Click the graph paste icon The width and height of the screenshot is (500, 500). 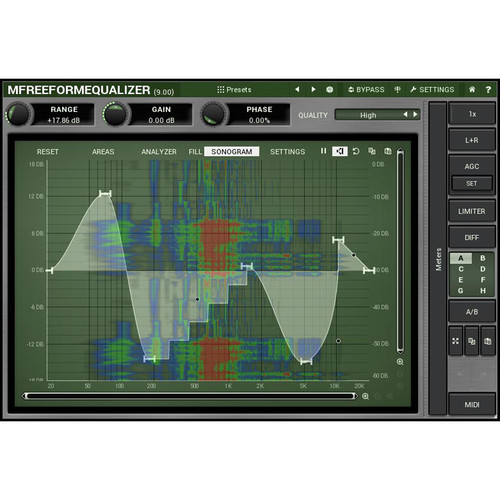[388, 151]
